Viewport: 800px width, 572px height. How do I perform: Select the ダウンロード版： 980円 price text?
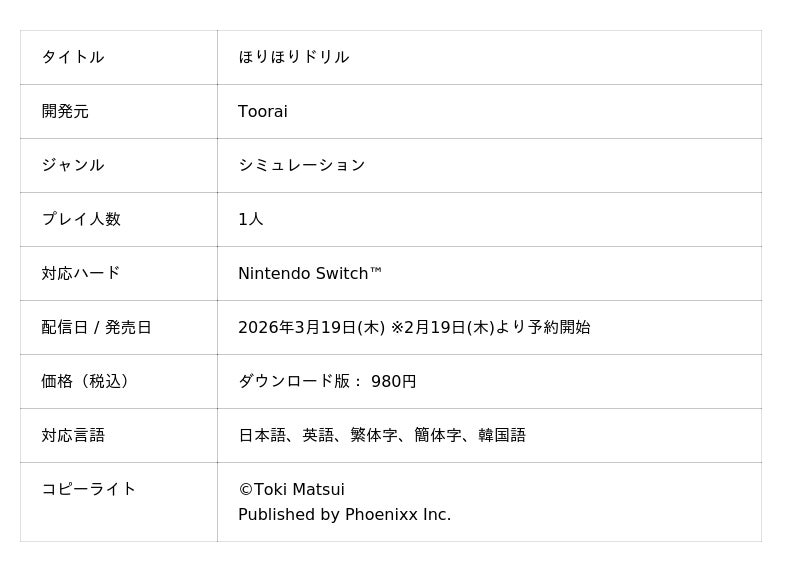(327, 381)
